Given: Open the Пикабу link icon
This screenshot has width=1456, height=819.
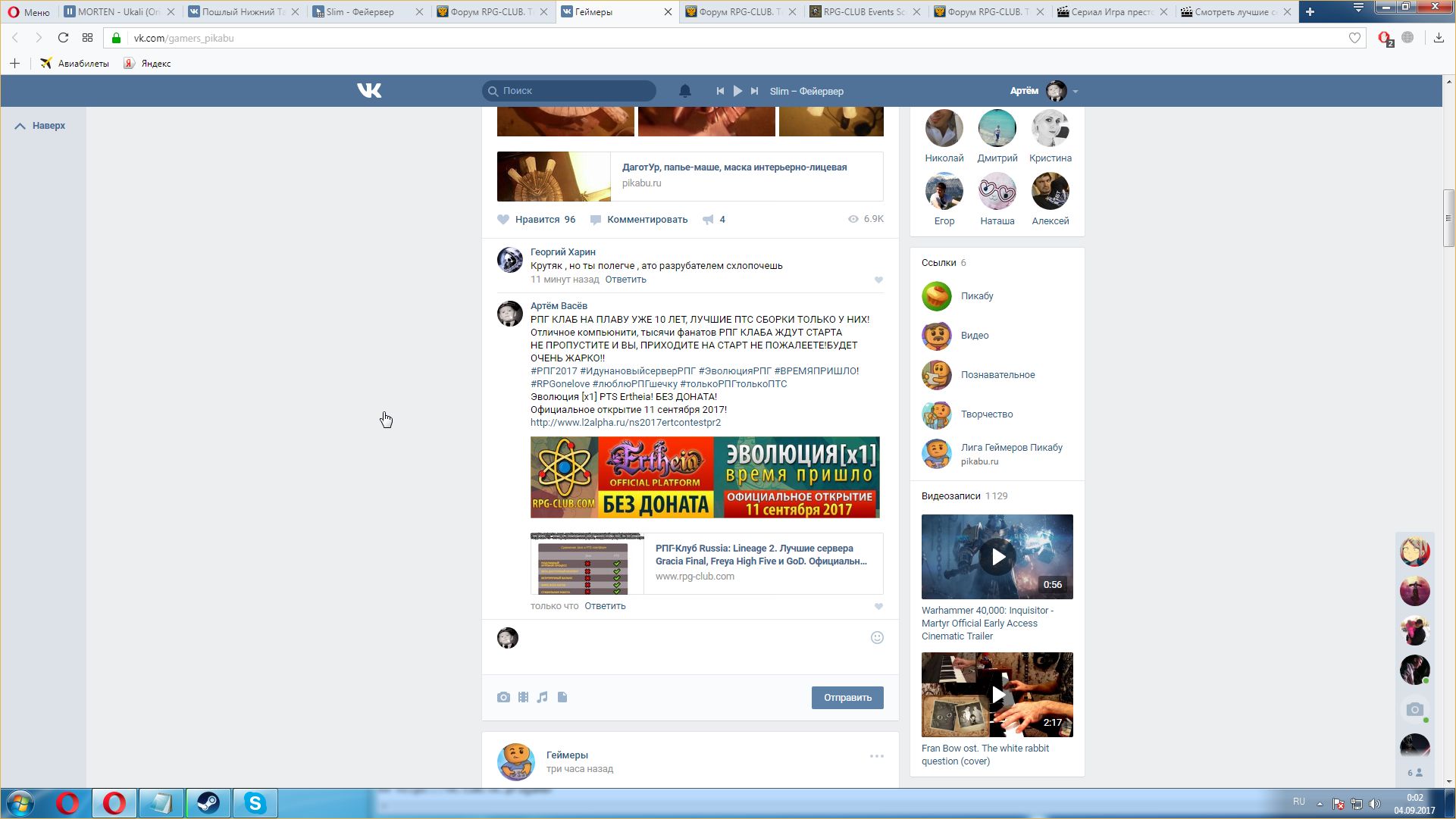Looking at the screenshot, I should [x=937, y=296].
